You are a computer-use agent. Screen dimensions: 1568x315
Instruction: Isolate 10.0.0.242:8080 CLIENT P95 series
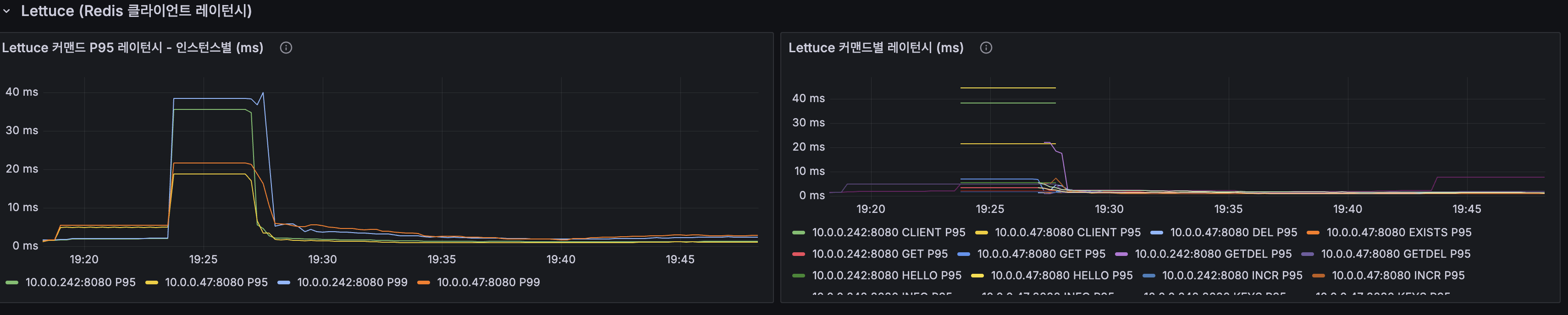[x=888, y=232]
